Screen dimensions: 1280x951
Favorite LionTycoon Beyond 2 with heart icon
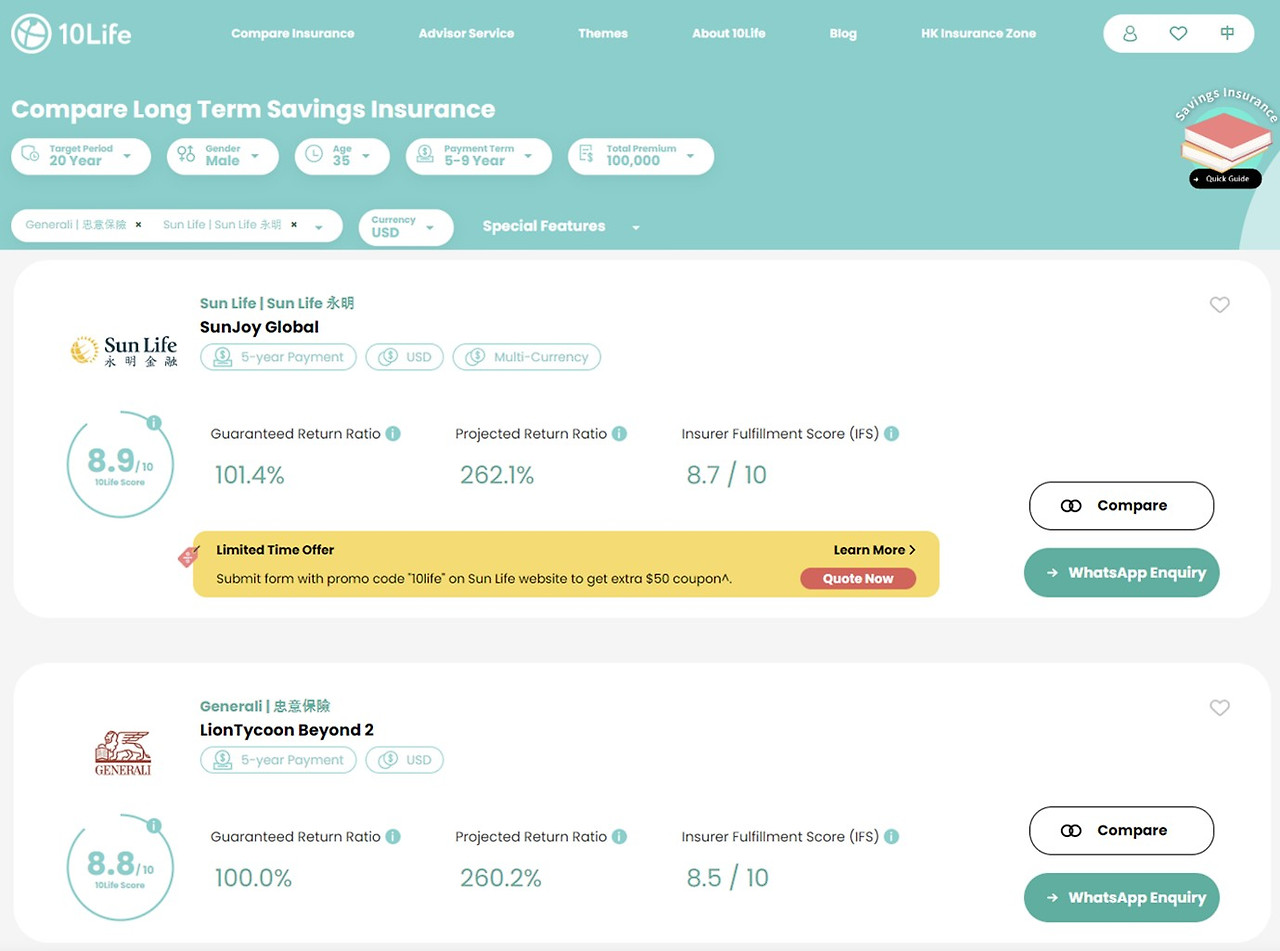coord(1219,708)
